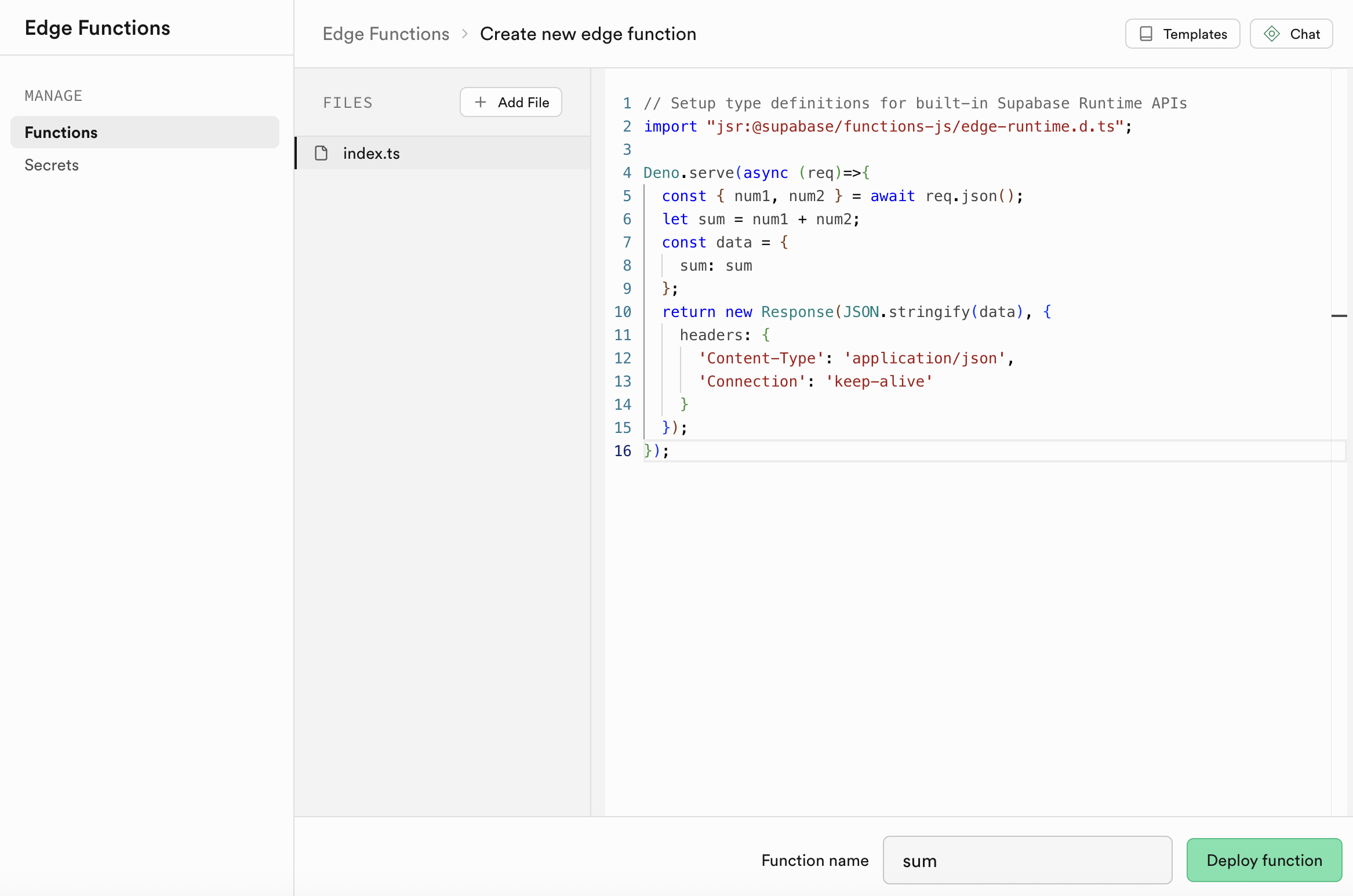Click line number 16 in the gutter

(623, 451)
